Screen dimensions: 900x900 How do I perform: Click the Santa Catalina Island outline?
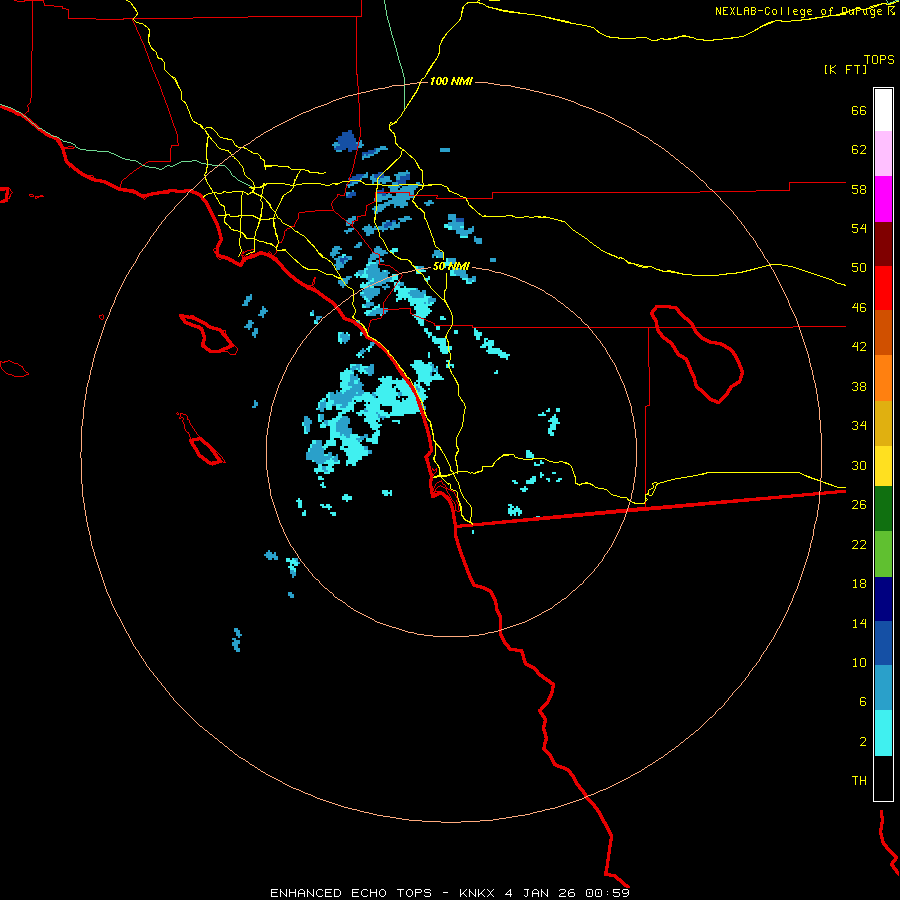pos(208,333)
